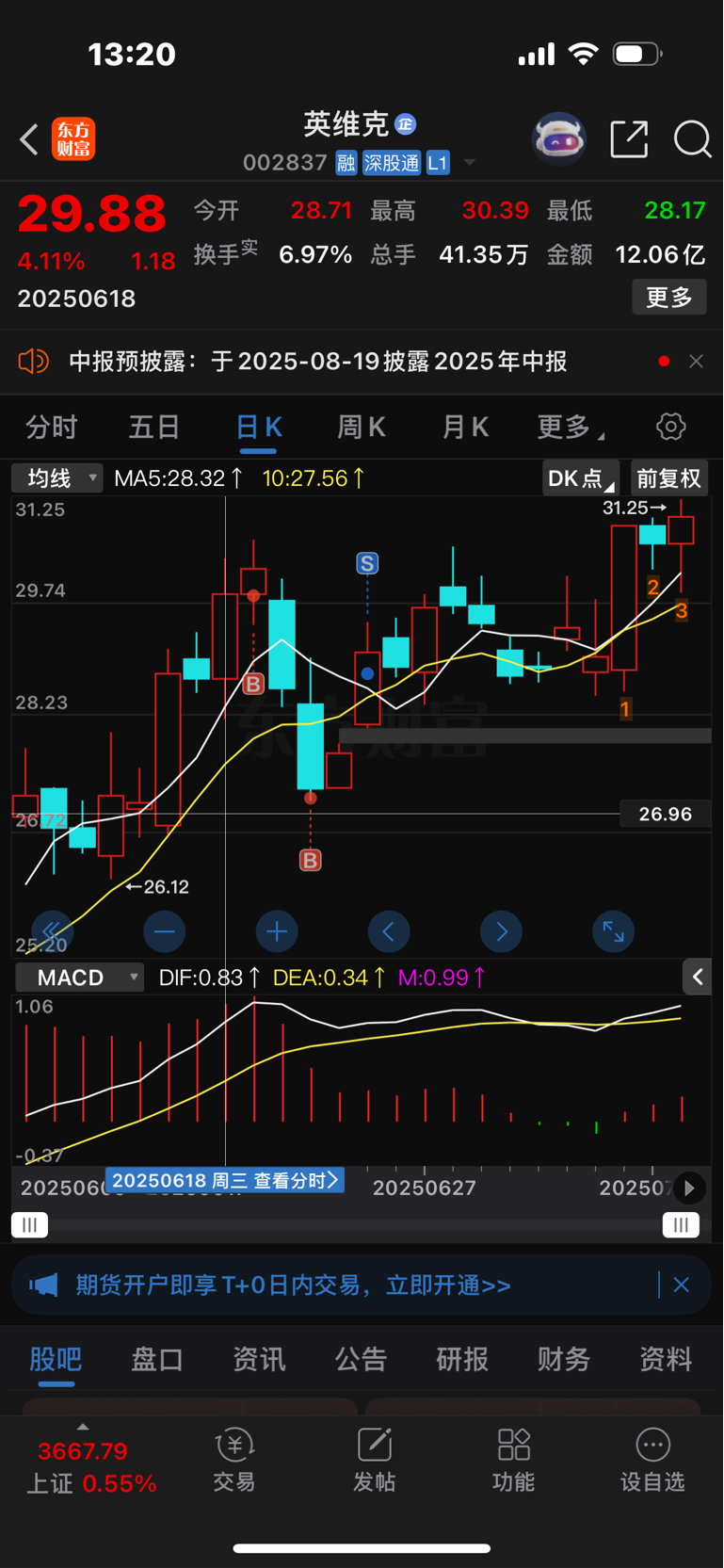The image size is (724, 1568).
Task: Switch to the 周K chart tab
Action: click(362, 428)
